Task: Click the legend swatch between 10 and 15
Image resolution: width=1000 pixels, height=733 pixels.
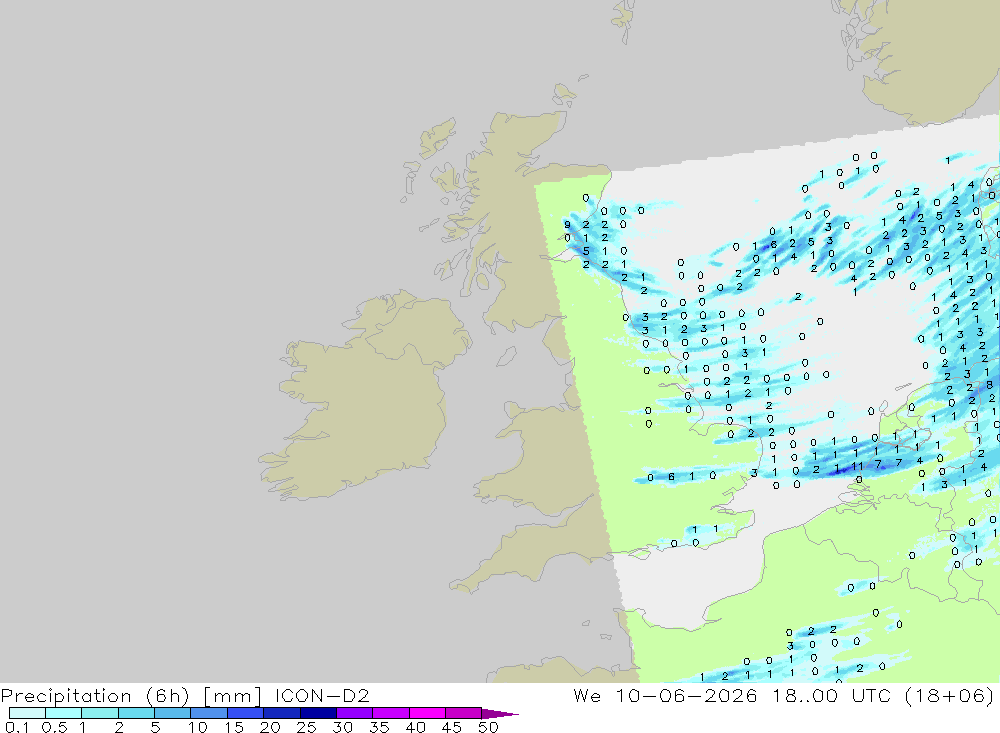Action: tap(209, 713)
